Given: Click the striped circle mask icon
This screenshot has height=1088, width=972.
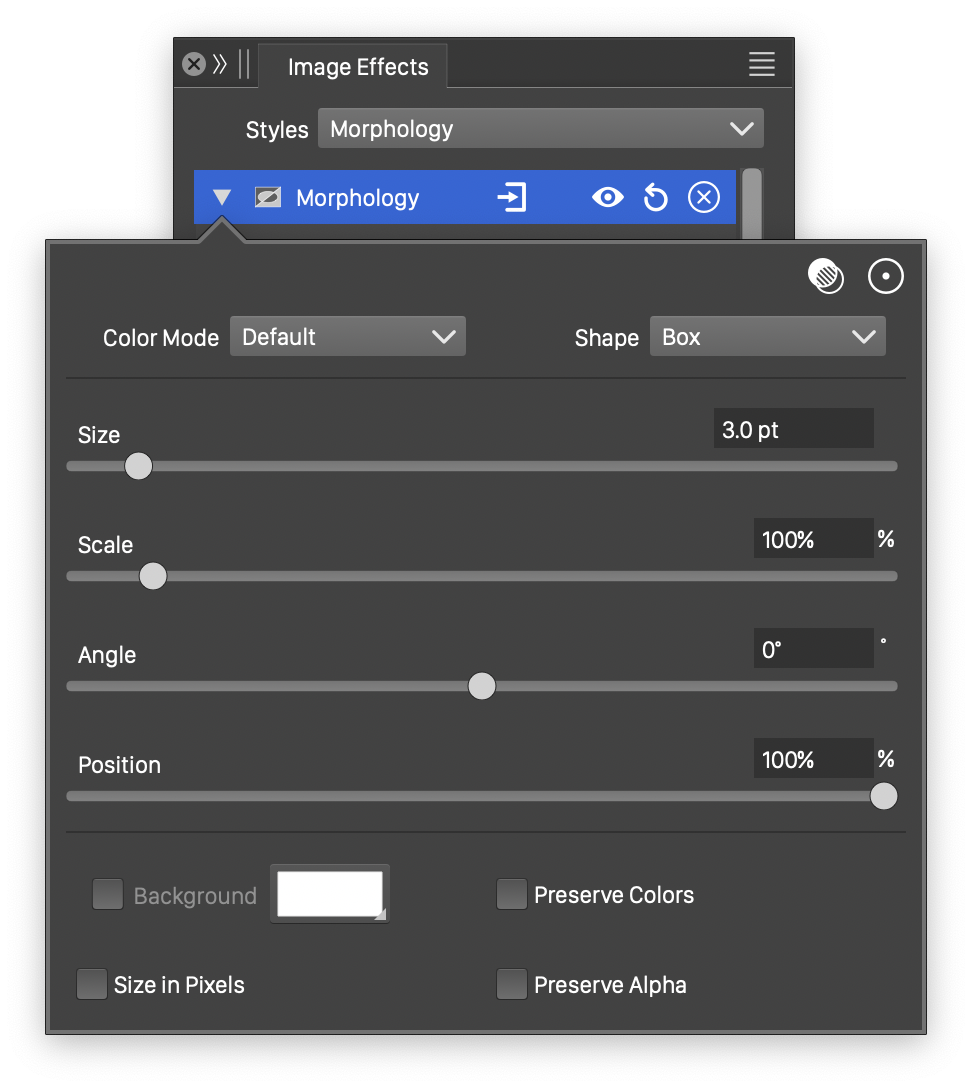Looking at the screenshot, I should pos(826,277).
